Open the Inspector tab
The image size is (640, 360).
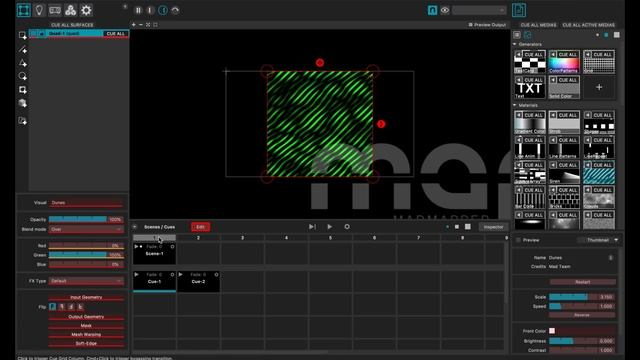493,227
